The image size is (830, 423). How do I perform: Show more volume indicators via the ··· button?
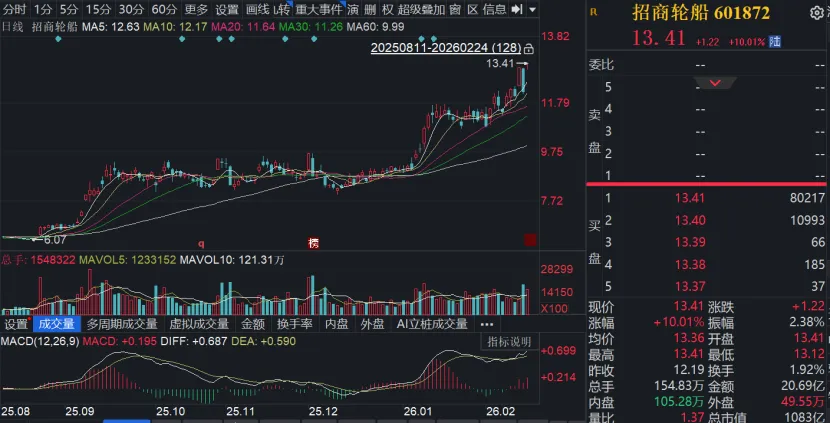(486, 324)
